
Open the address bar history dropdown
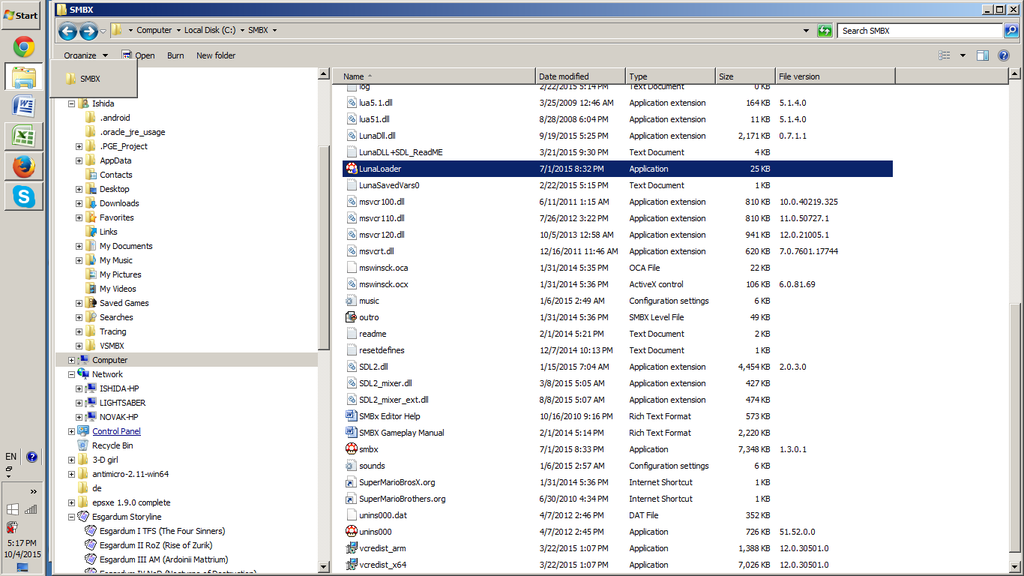pyautogui.click(x=806, y=31)
